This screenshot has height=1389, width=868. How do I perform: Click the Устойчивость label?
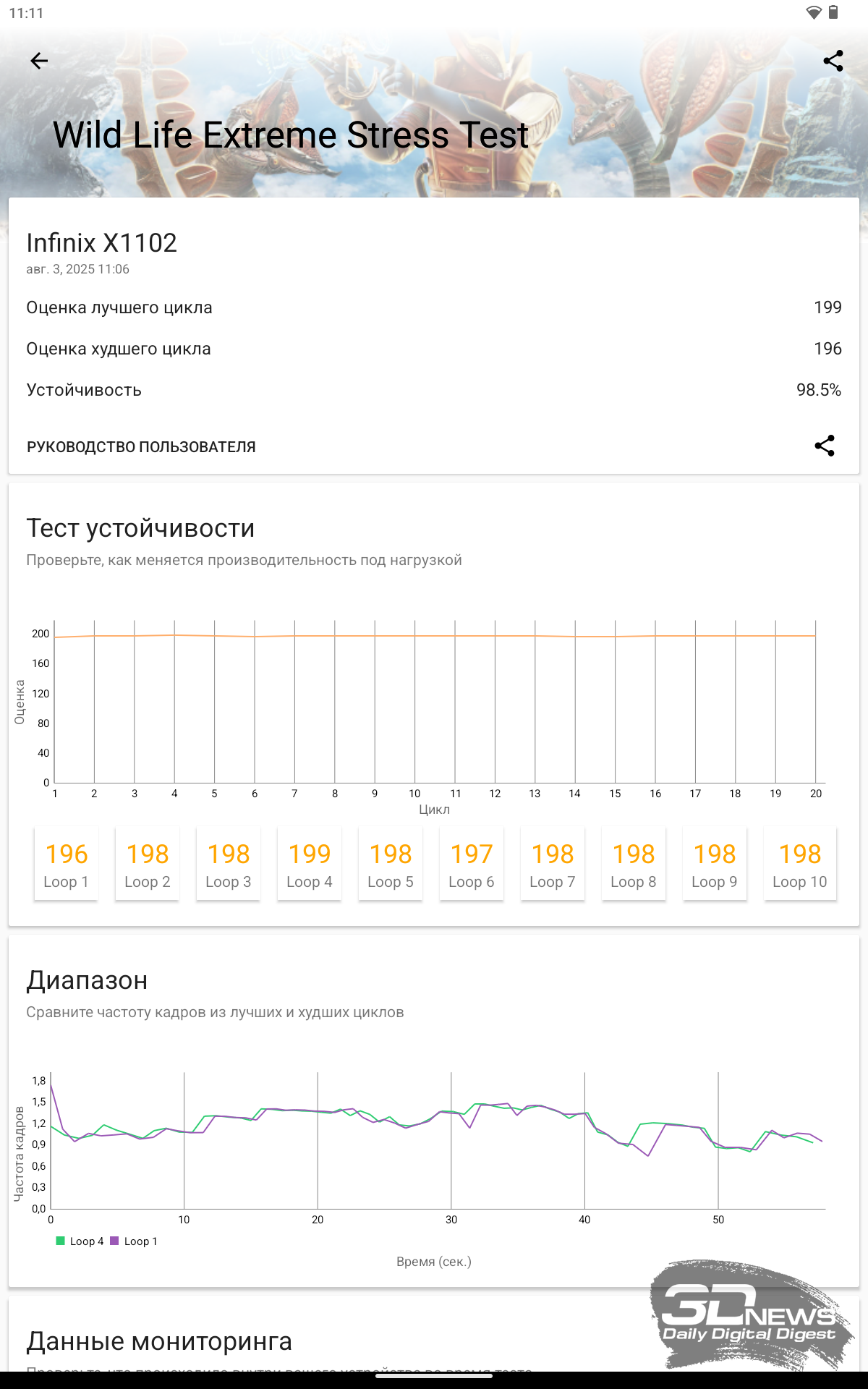point(84,390)
